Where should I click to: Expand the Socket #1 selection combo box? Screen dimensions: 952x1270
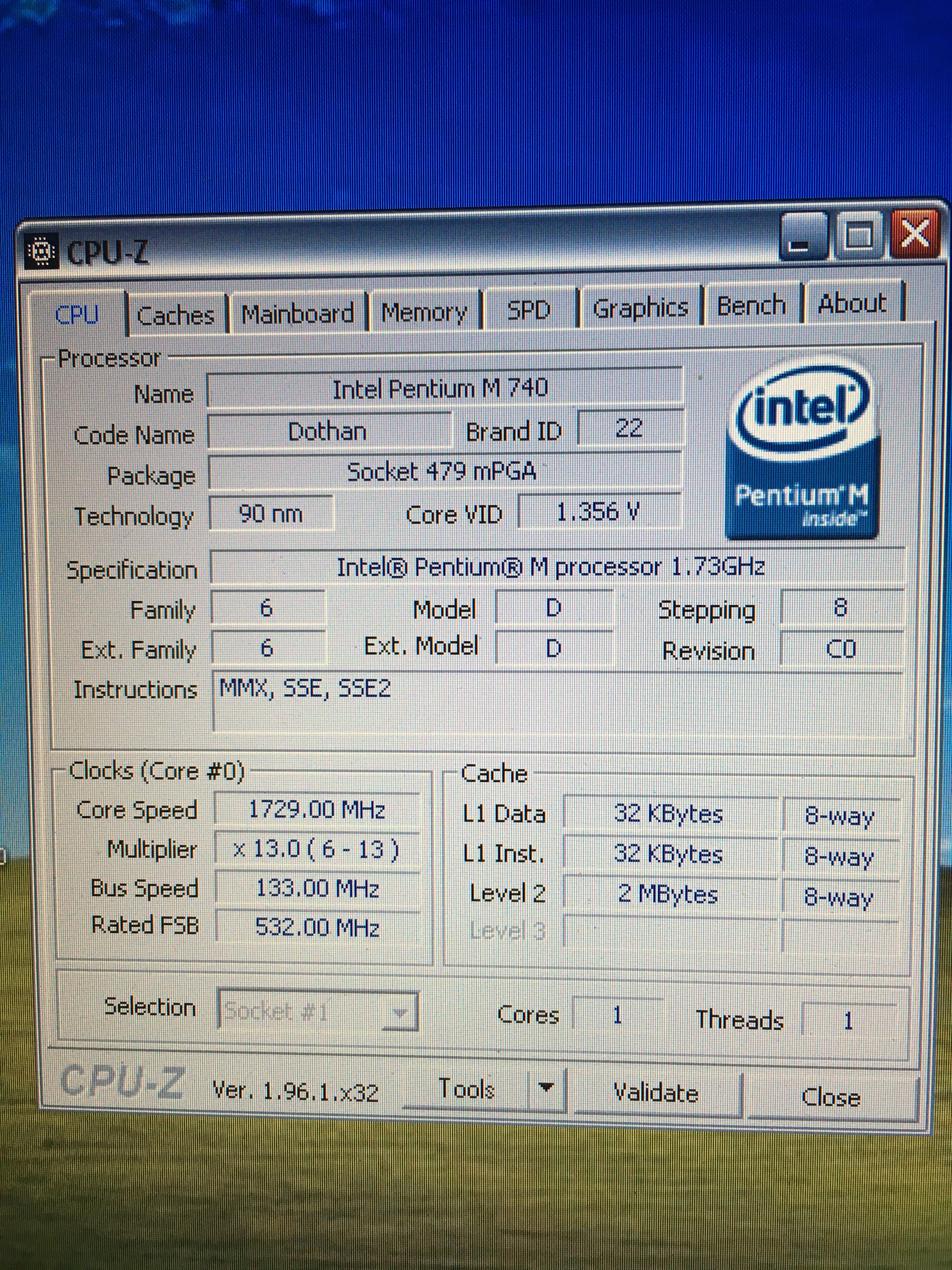(x=400, y=1012)
